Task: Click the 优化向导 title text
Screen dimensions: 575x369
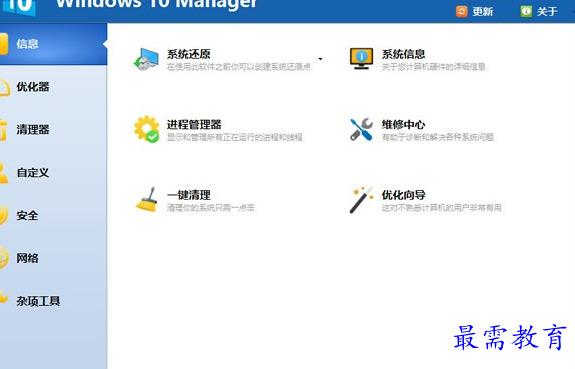Action: click(x=403, y=195)
